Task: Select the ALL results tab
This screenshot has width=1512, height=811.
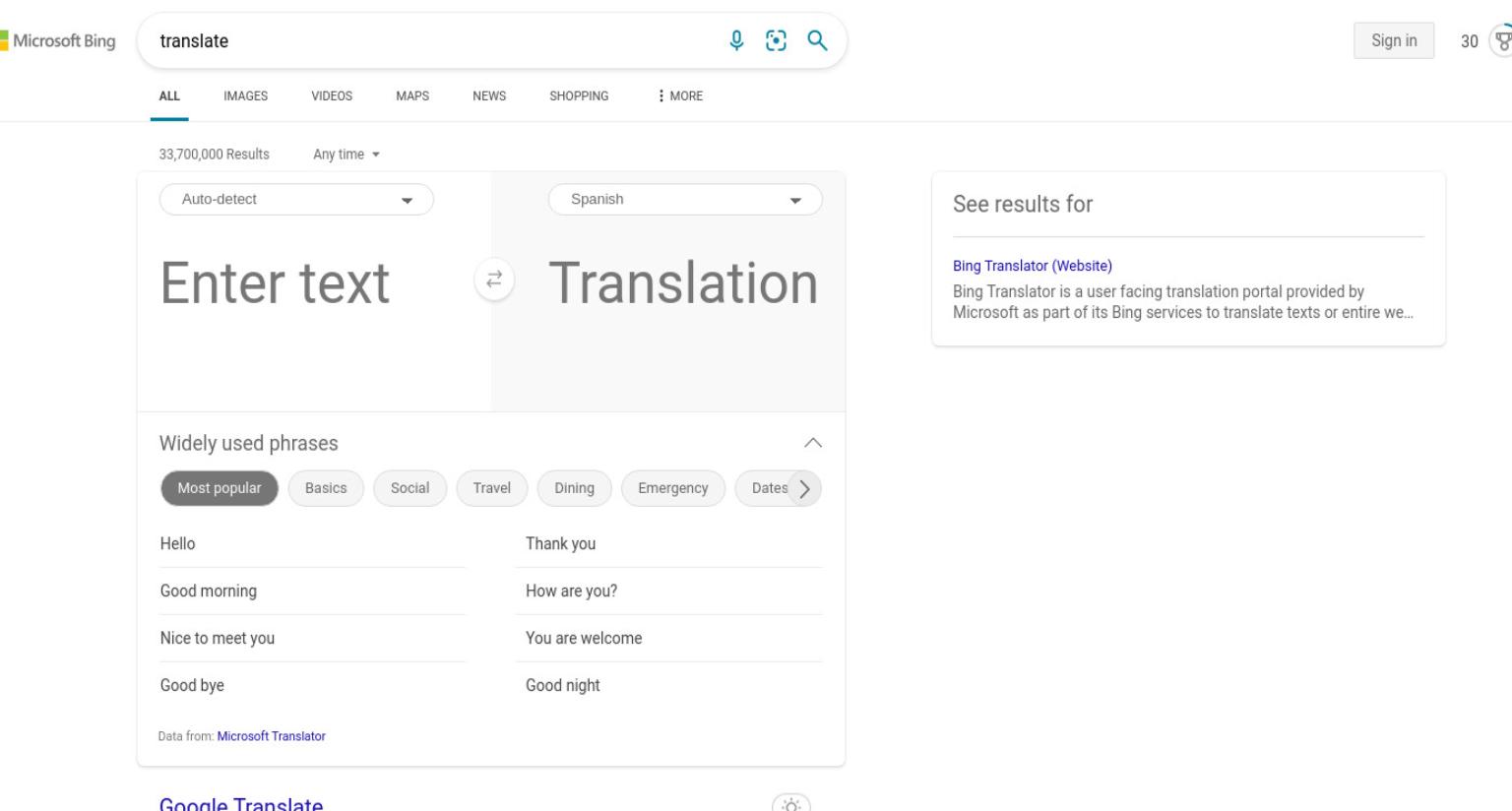Action: coord(169,96)
